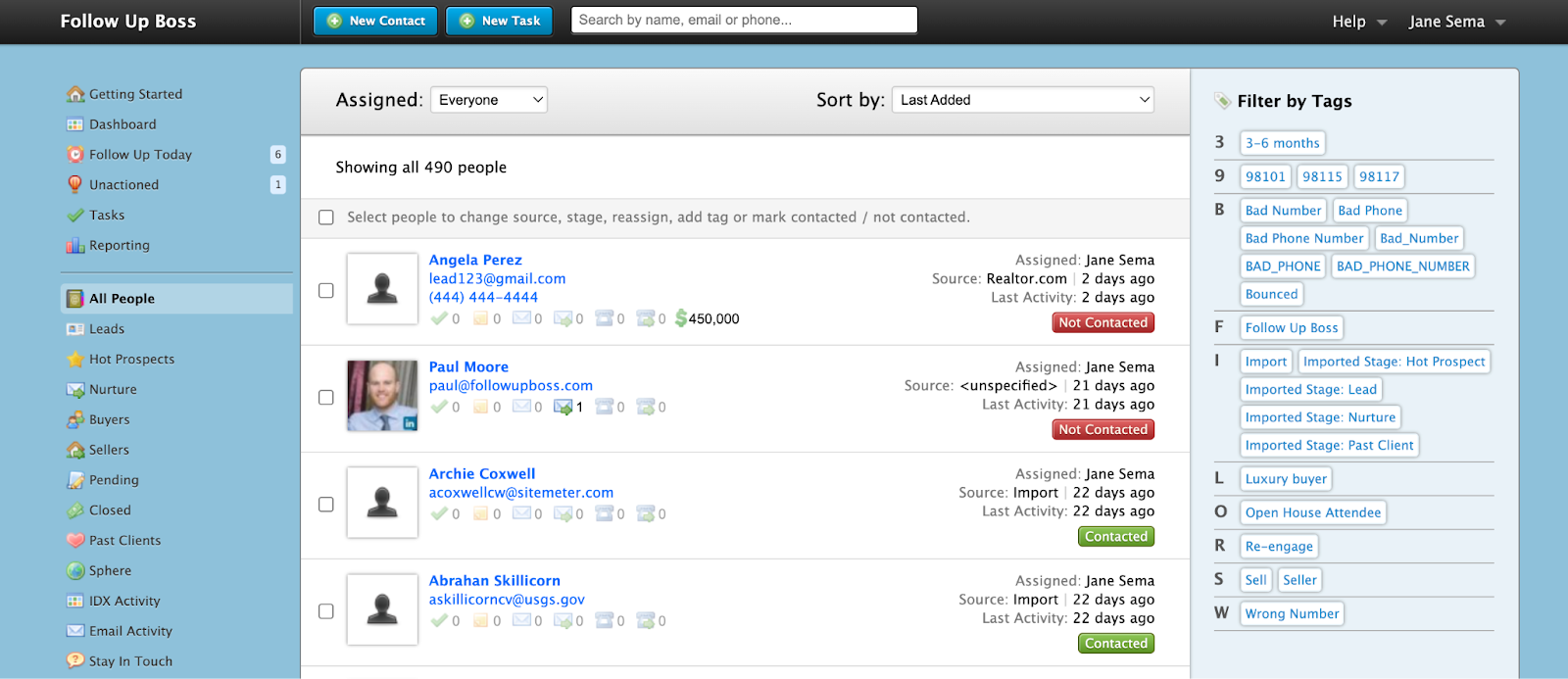Image resolution: width=1568 pixels, height=679 pixels.
Task: Click the Sellers house icon
Action: (75, 450)
